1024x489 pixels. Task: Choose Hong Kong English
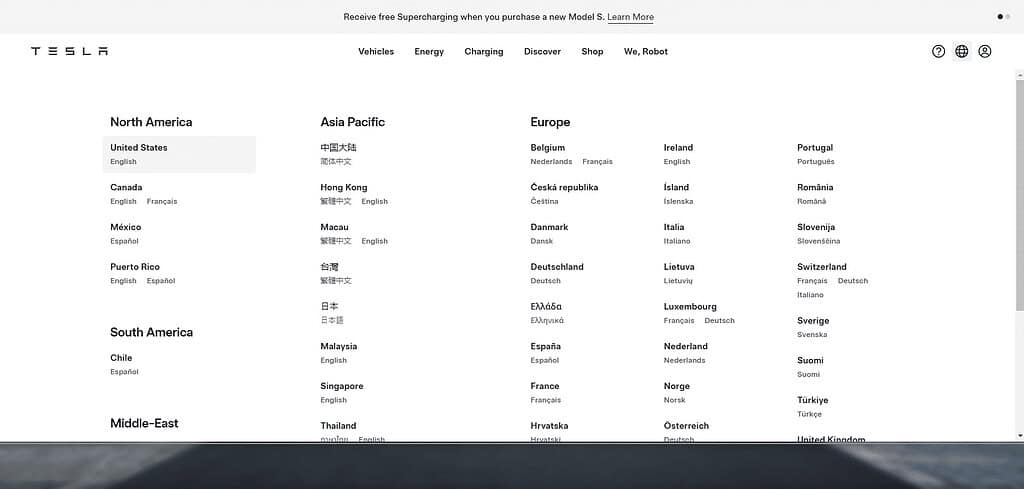coord(375,202)
